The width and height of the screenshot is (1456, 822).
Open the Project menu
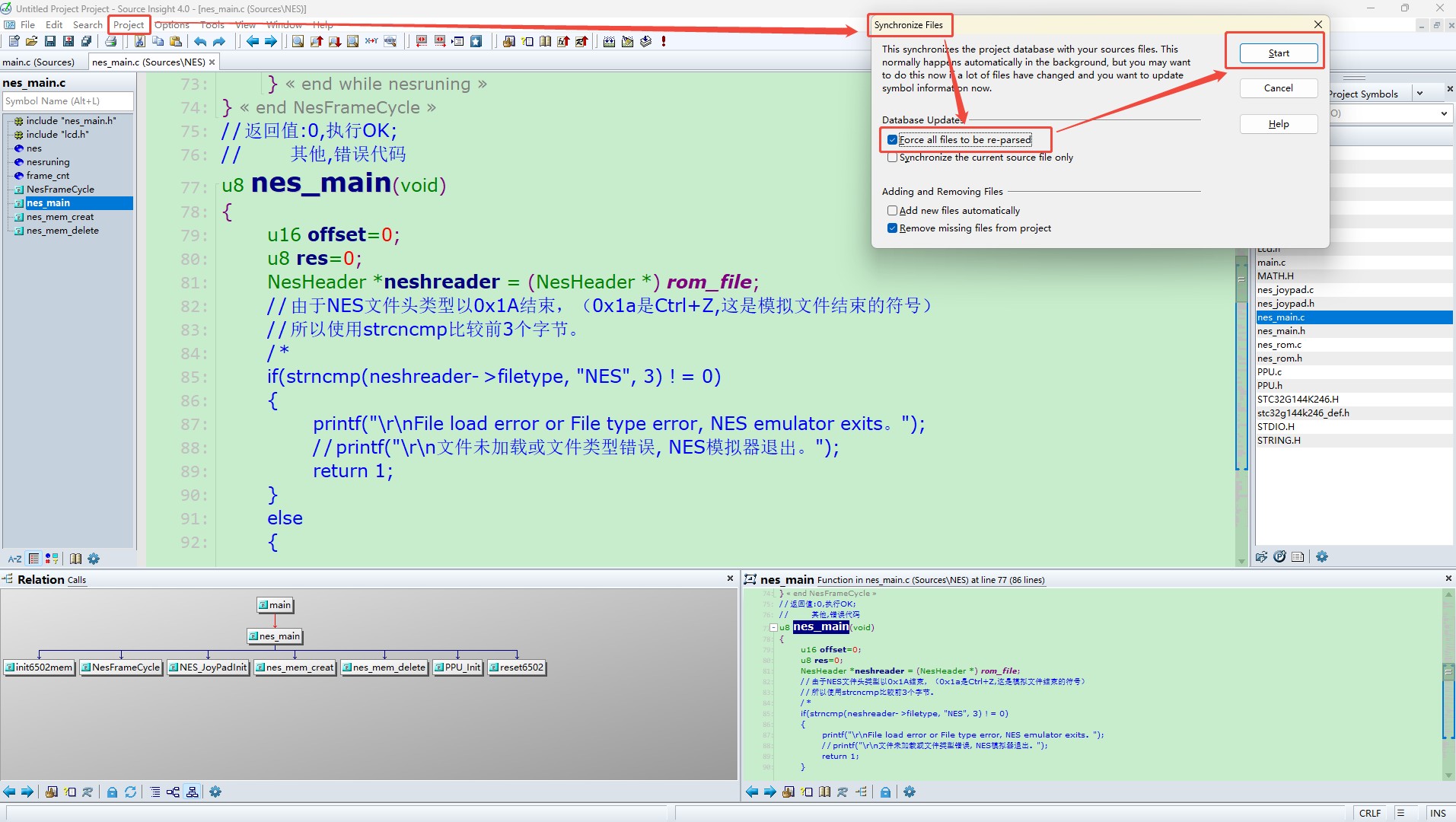[x=129, y=25]
